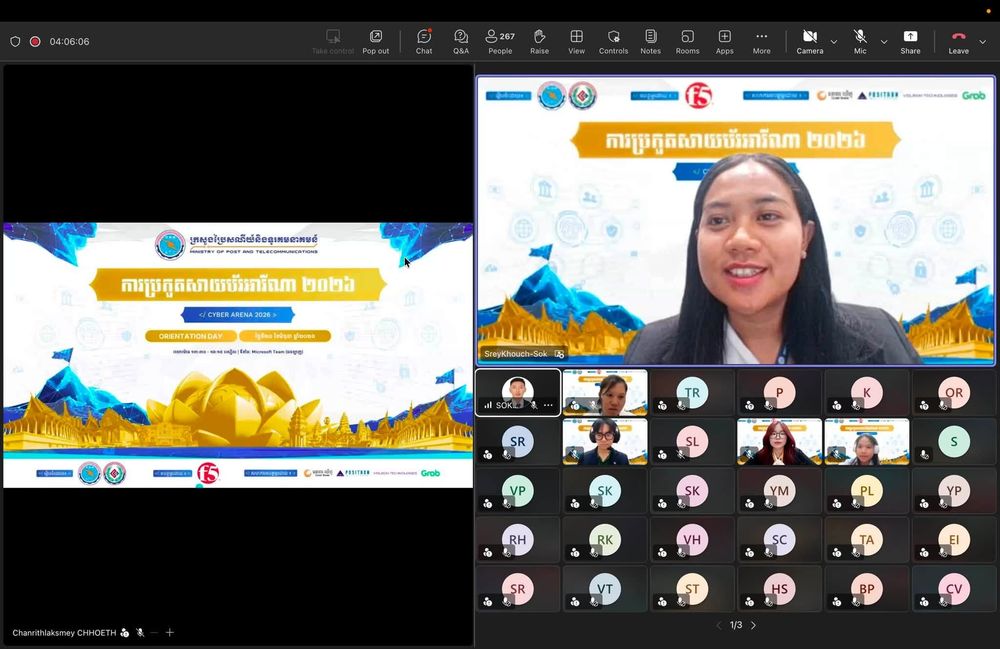Open more options on SOK tile
Image resolution: width=1000 pixels, height=649 pixels.
[x=548, y=405]
